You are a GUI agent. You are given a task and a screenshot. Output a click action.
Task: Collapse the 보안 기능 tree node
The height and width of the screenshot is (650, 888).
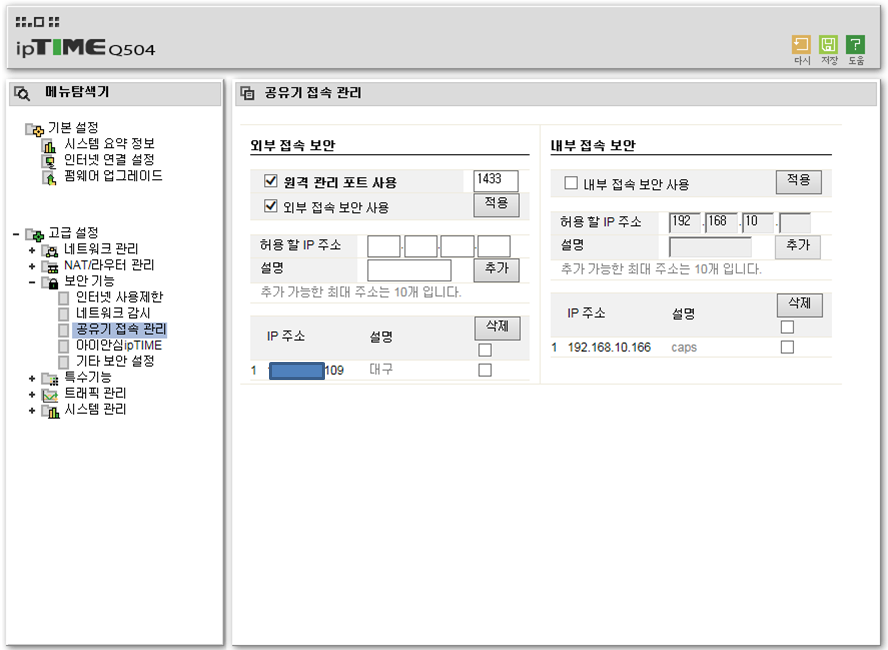click(x=32, y=282)
